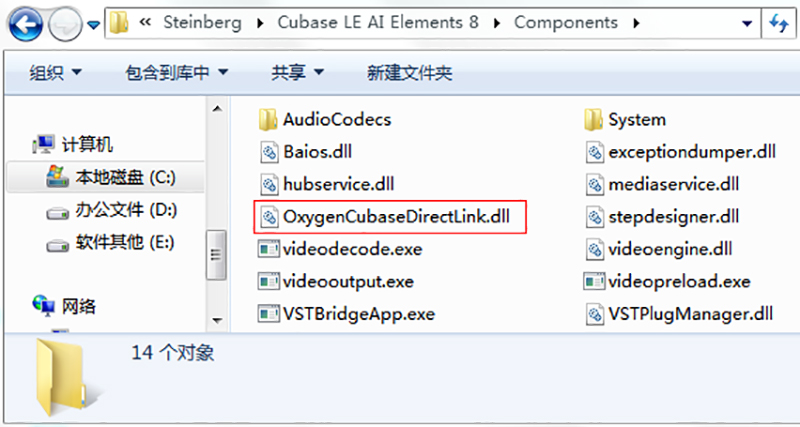Image resolution: width=800 pixels, height=427 pixels.
Task: Click the refresh icon beside address bar
Action: pyautogui.click(x=779, y=24)
